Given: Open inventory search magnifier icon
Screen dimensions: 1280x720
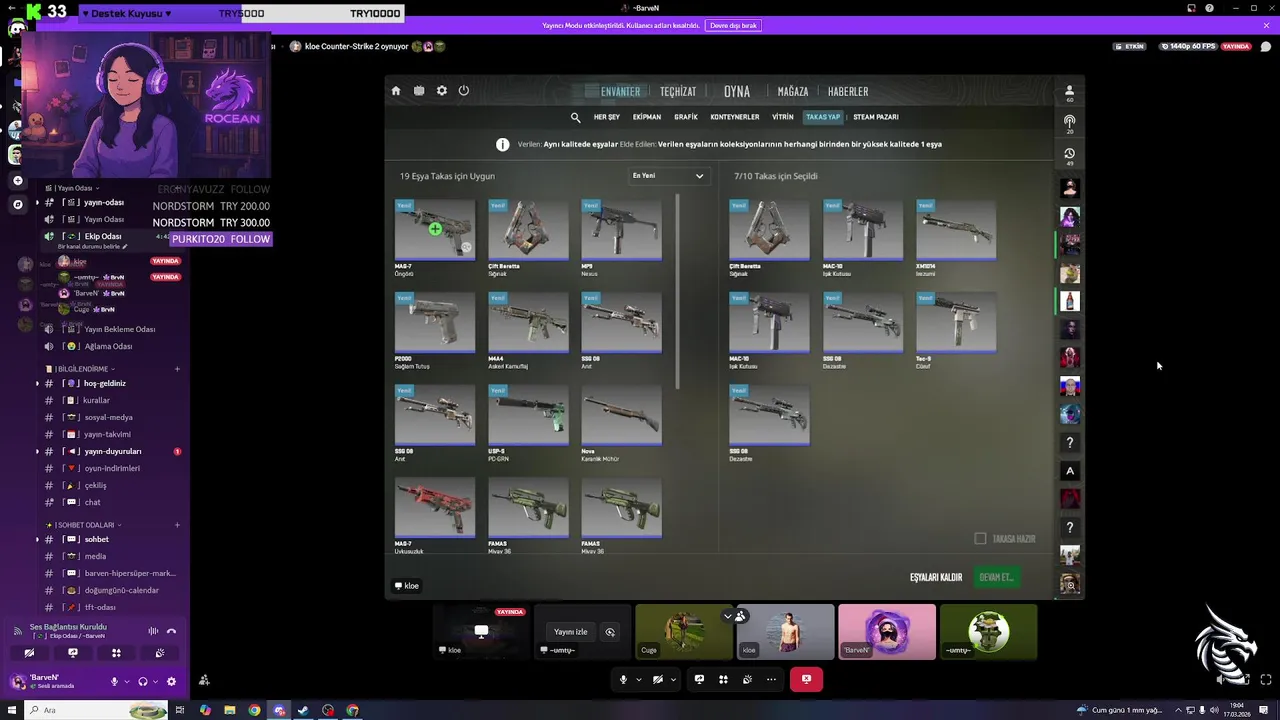Looking at the screenshot, I should (576, 117).
